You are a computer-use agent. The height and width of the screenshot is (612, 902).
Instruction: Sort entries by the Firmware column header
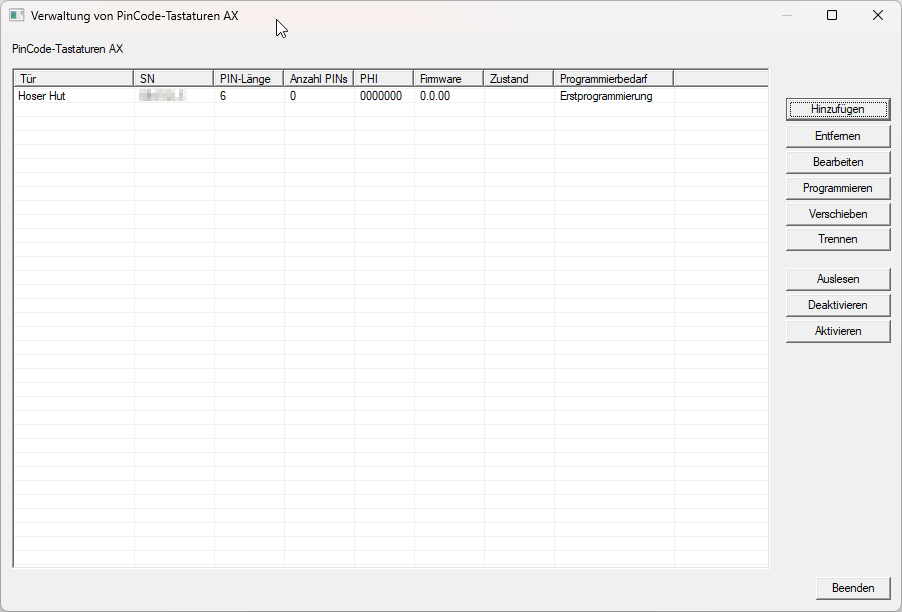coord(448,79)
